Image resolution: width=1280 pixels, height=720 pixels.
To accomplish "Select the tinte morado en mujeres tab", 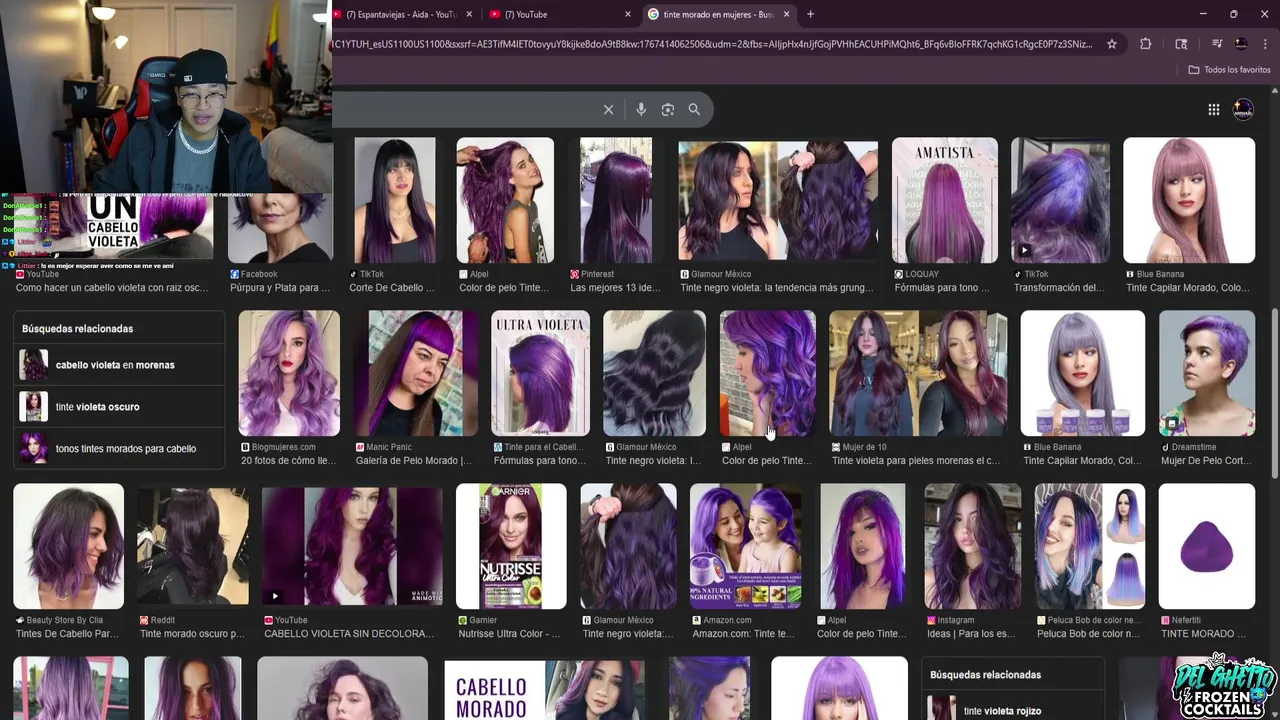I will pos(718,14).
